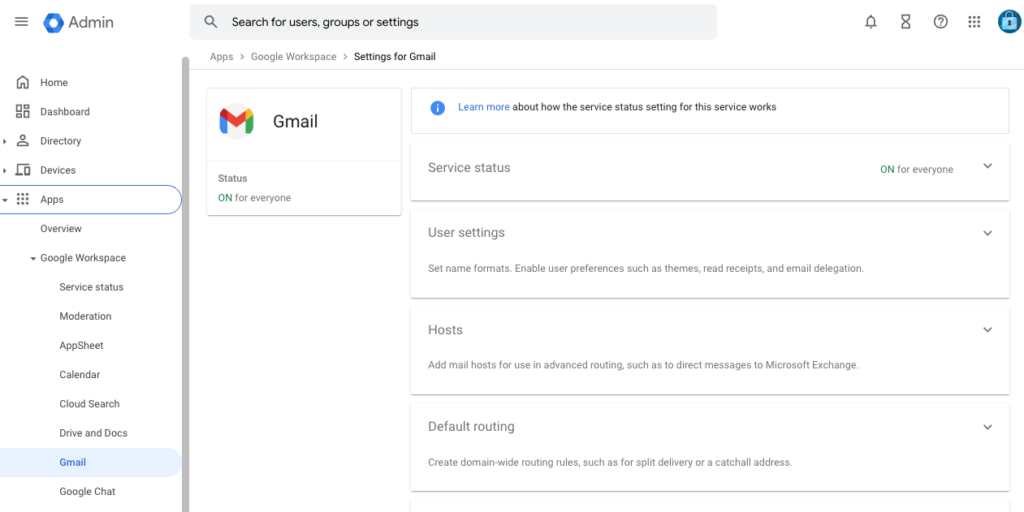The width and height of the screenshot is (1024, 512).
Task: Expand the User settings section chevron
Action: (x=987, y=233)
